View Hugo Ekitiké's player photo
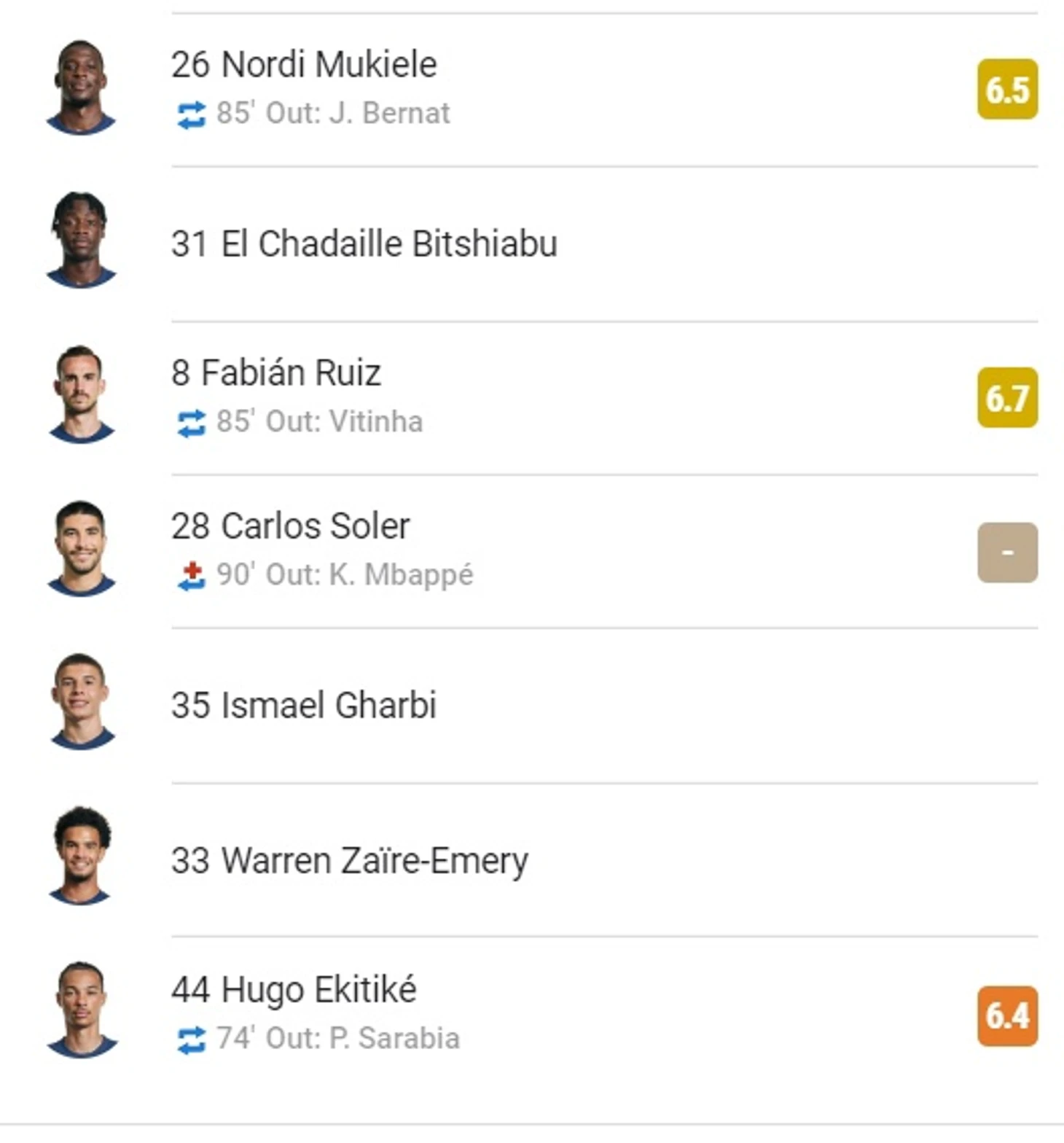Image resolution: width=1064 pixels, height=1143 pixels. pyautogui.click(x=81, y=1010)
